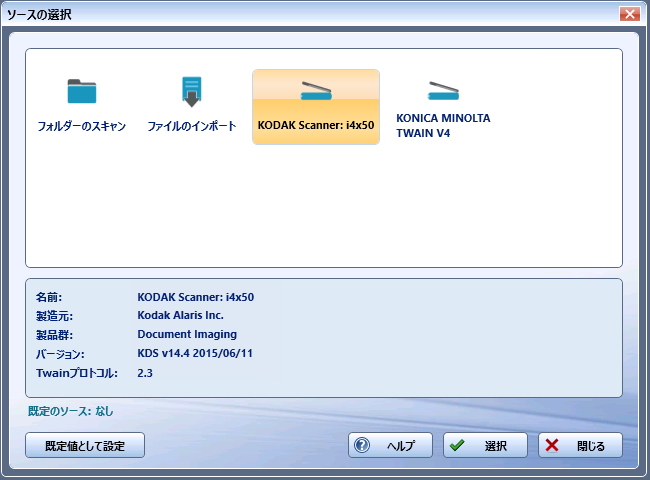Click the Twainプロトコル: field label
This screenshot has width=650, height=480.
point(77,373)
